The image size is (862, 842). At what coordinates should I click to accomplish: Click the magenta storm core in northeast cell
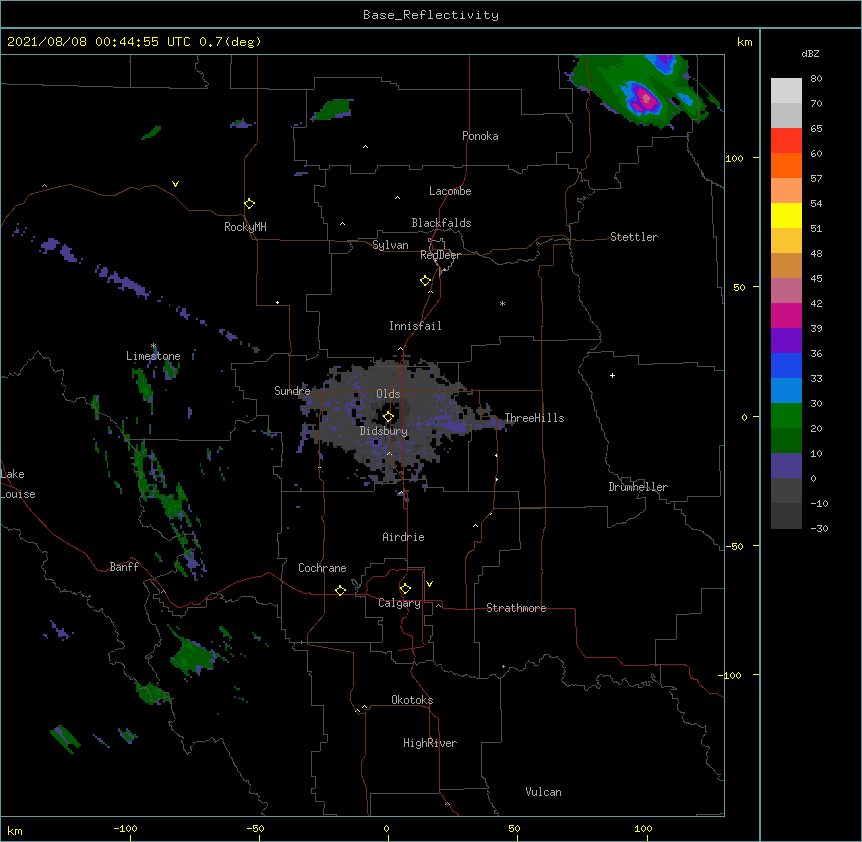click(x=647, y=99)
